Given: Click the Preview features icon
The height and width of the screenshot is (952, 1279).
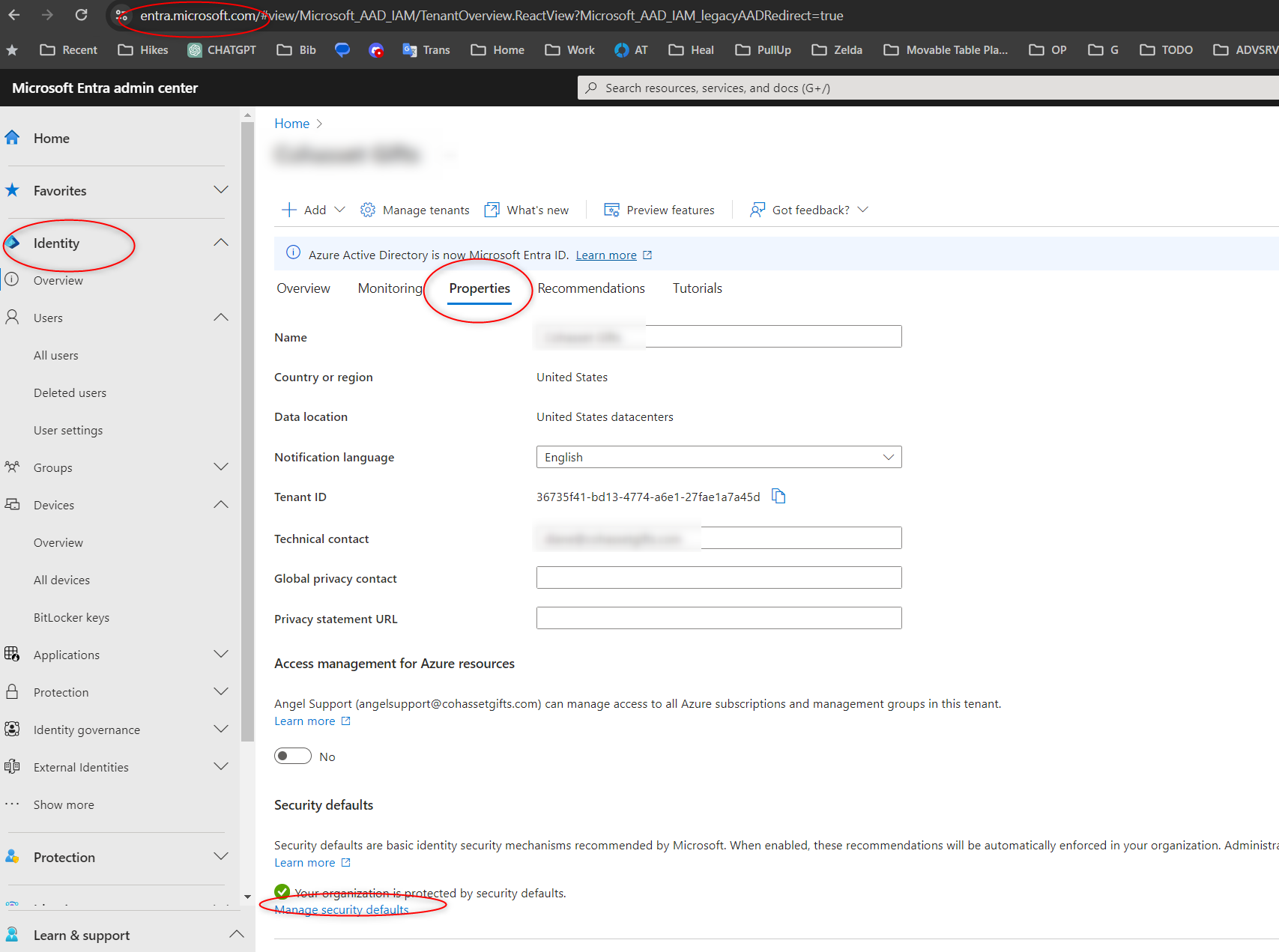Looking at the screenshot, I should (x=611, y=210).
